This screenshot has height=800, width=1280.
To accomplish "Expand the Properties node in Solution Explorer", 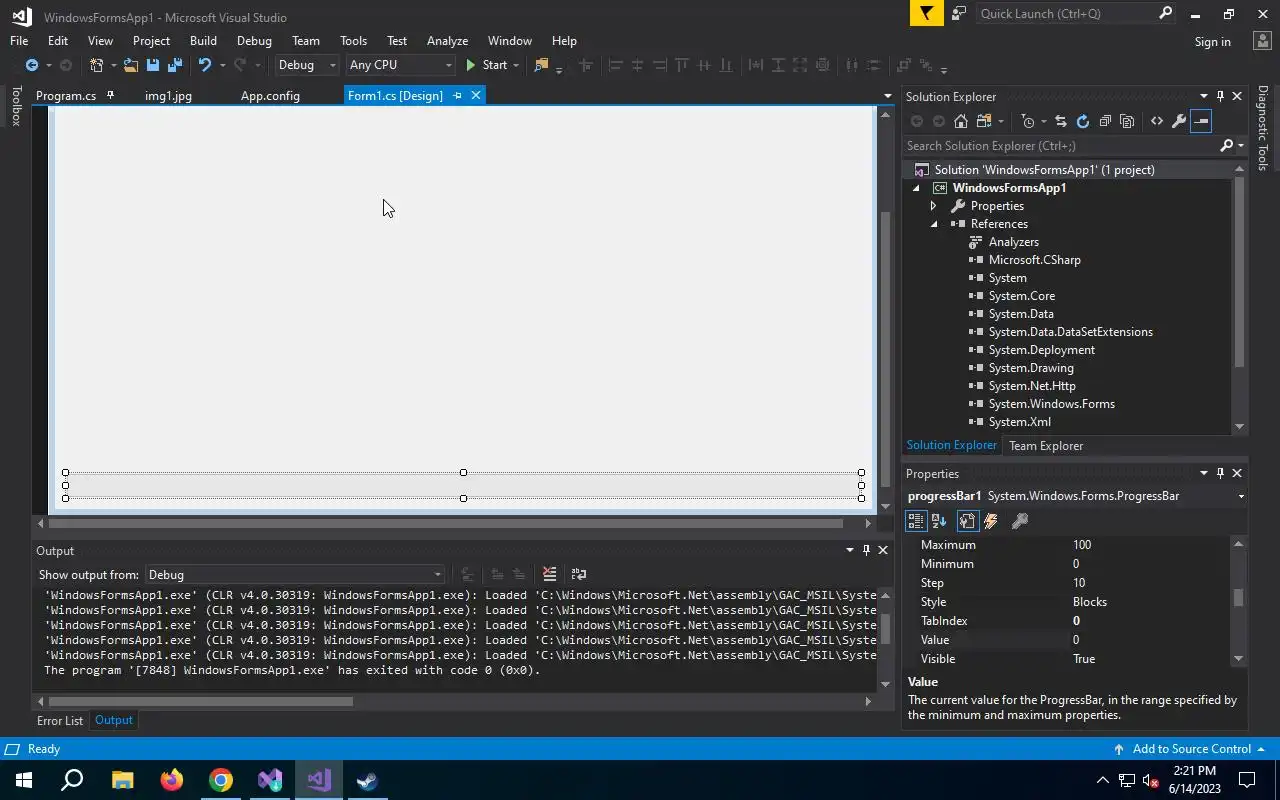I will [933, 206].
